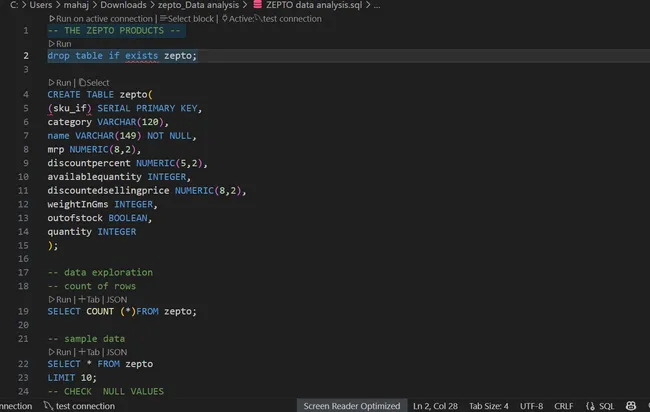650x412 pixels.
Task: Click 'discountedsellingprice' column name
Action: [x=108, y=190]
